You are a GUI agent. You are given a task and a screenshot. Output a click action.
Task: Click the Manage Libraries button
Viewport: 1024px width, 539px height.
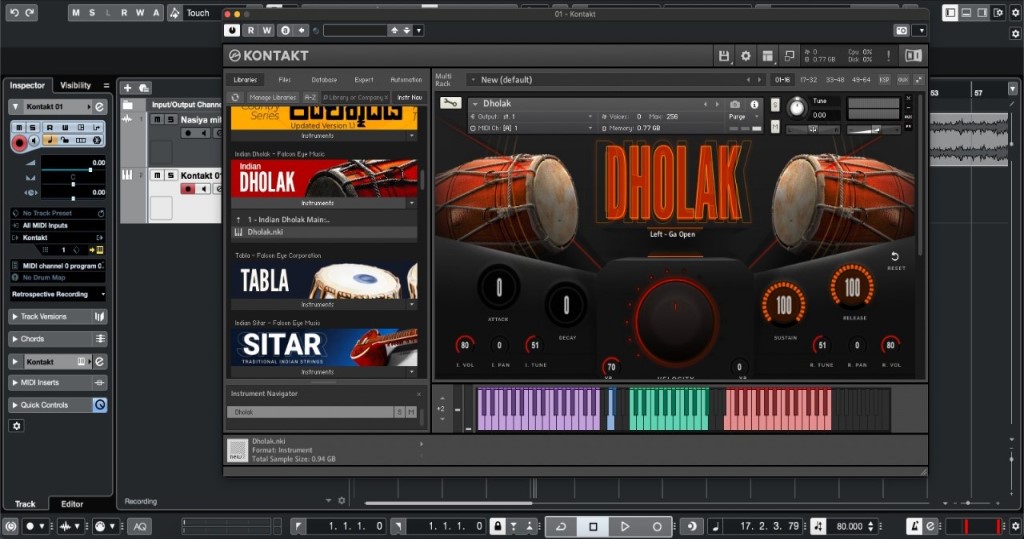272,97
